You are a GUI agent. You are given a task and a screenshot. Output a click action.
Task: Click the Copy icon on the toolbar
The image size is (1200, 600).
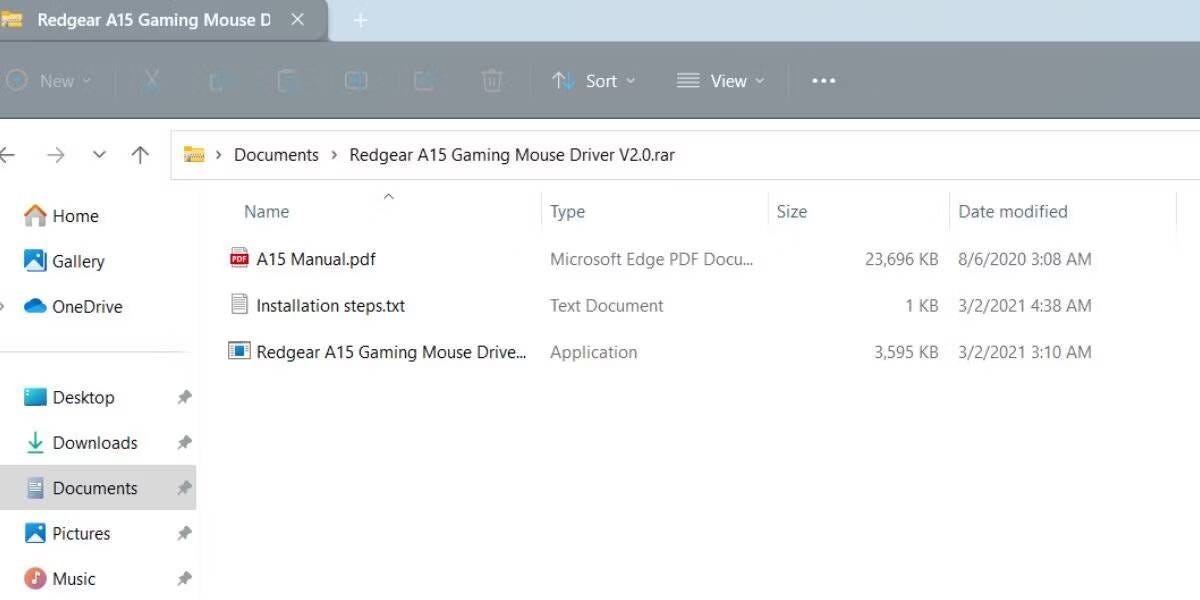tap(218, 81)
